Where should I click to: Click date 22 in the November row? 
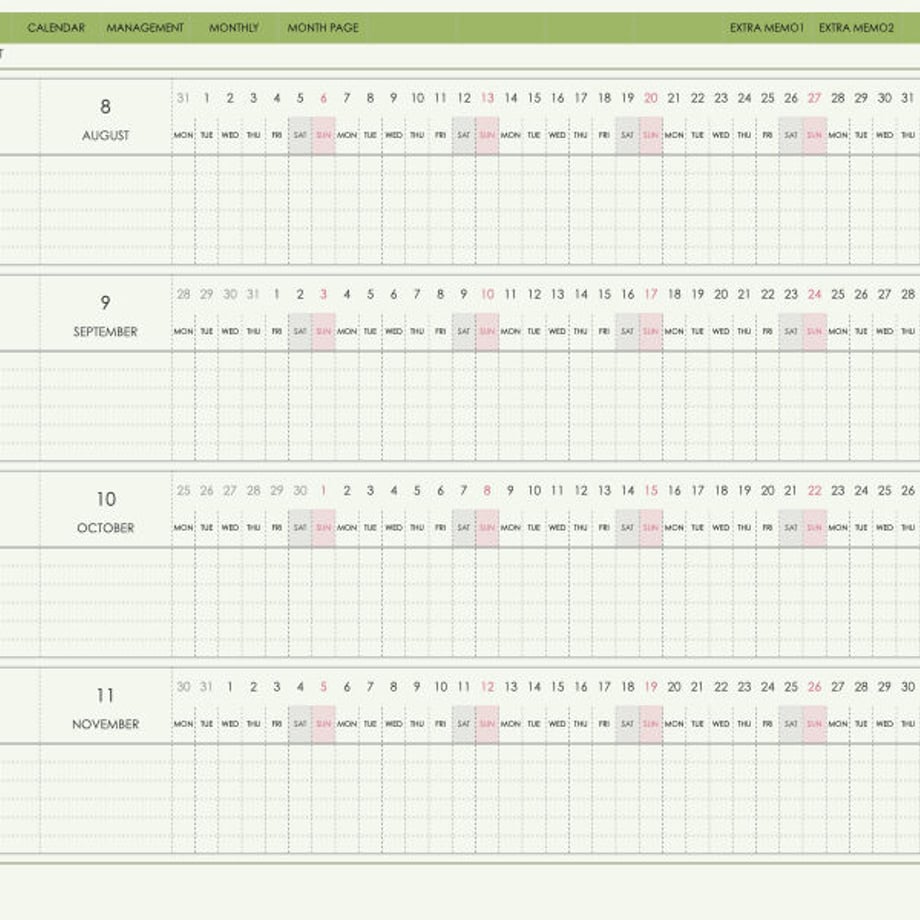tap(721, 686)
